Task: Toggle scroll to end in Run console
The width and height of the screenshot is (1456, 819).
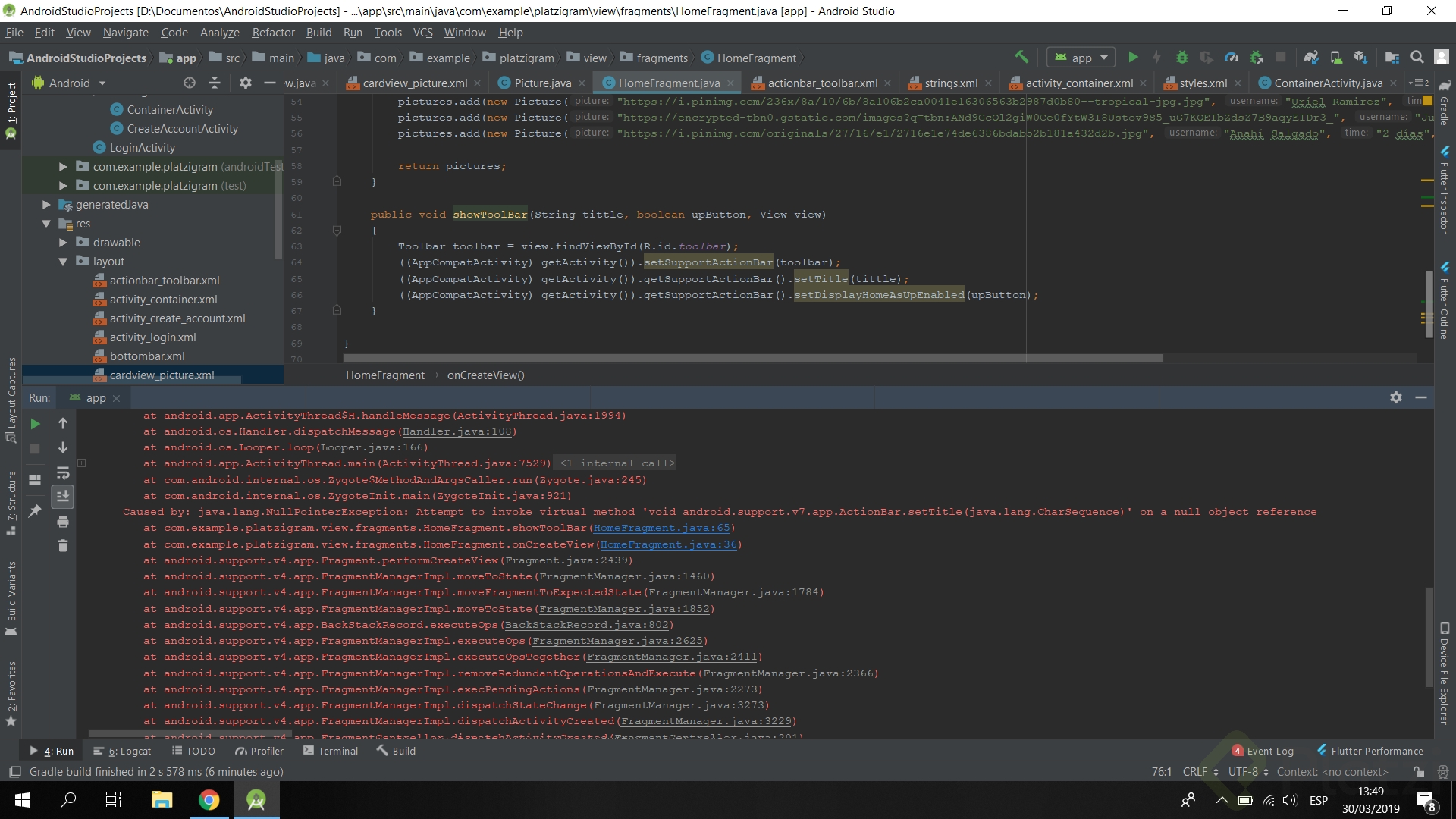Action: pos(63,496)
